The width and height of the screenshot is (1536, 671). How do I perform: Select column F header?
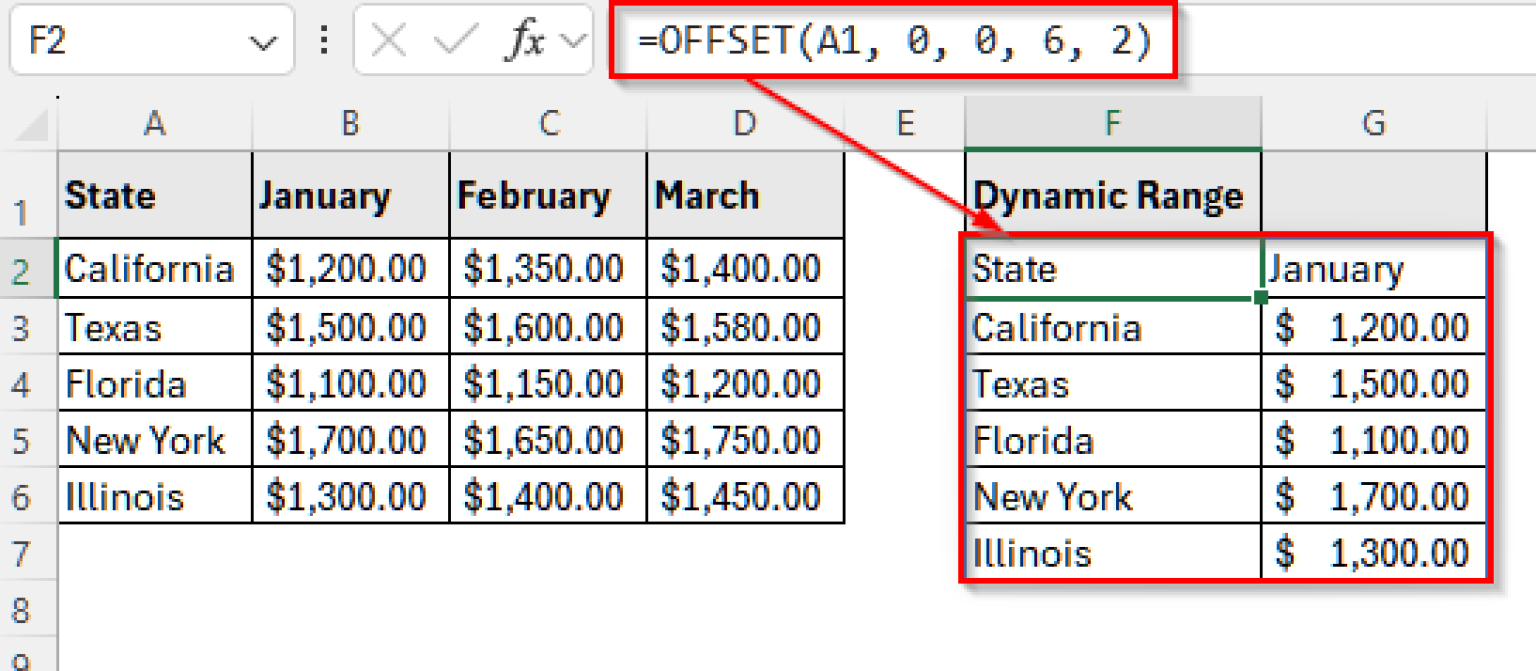point(1111,122)
